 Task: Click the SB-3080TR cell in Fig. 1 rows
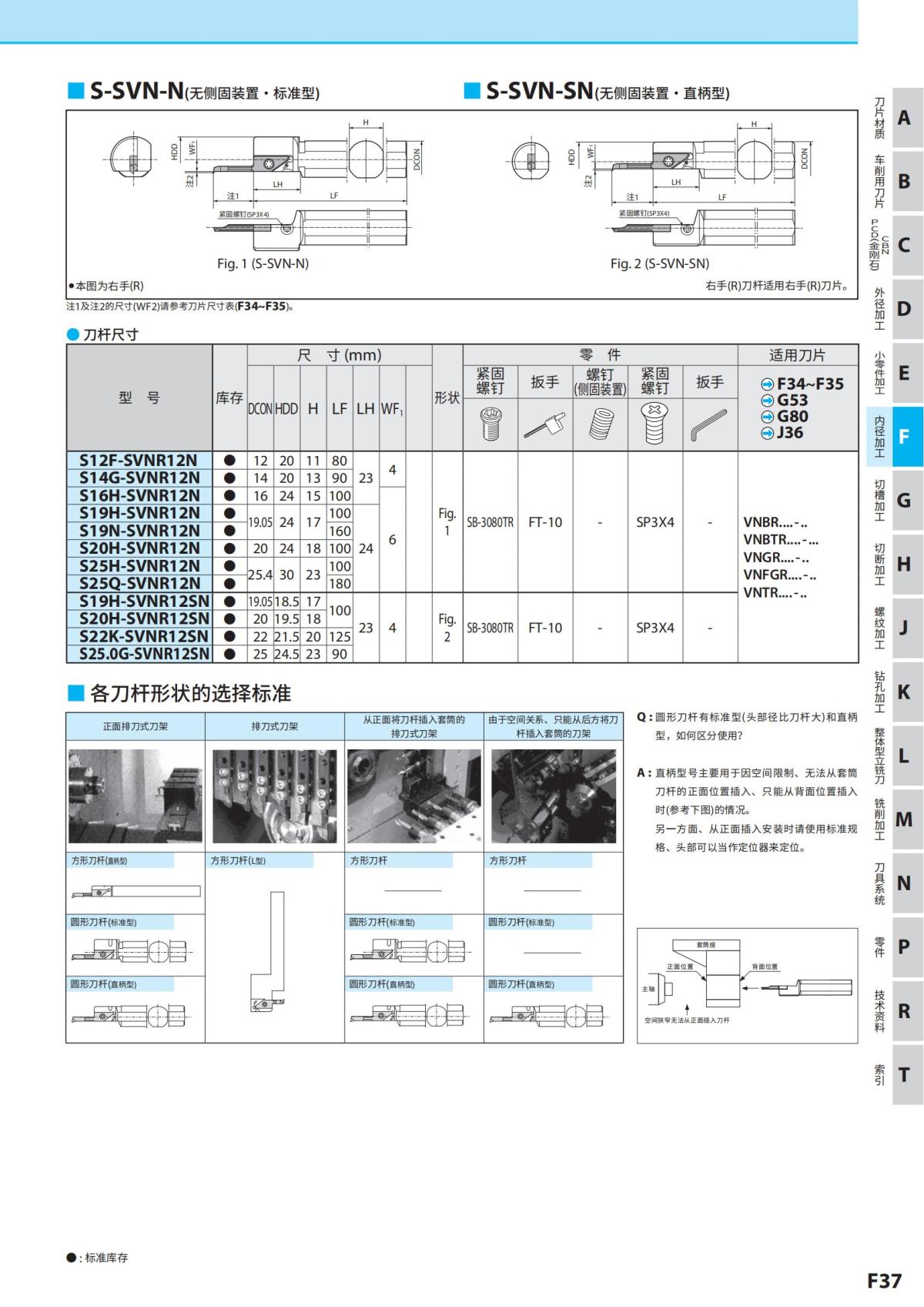tap(490, 522)
